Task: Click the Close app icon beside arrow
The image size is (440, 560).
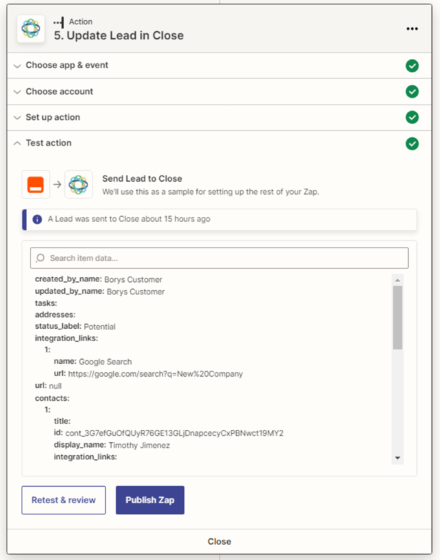Action: click(x=79, y=185)
